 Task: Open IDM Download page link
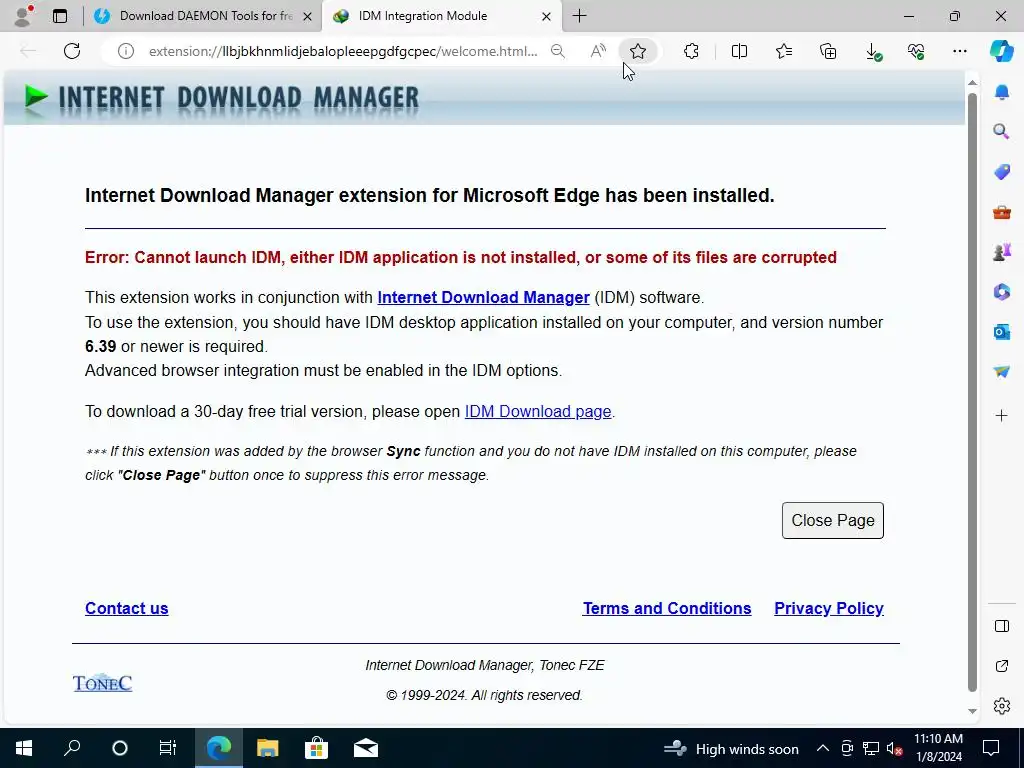537,411
